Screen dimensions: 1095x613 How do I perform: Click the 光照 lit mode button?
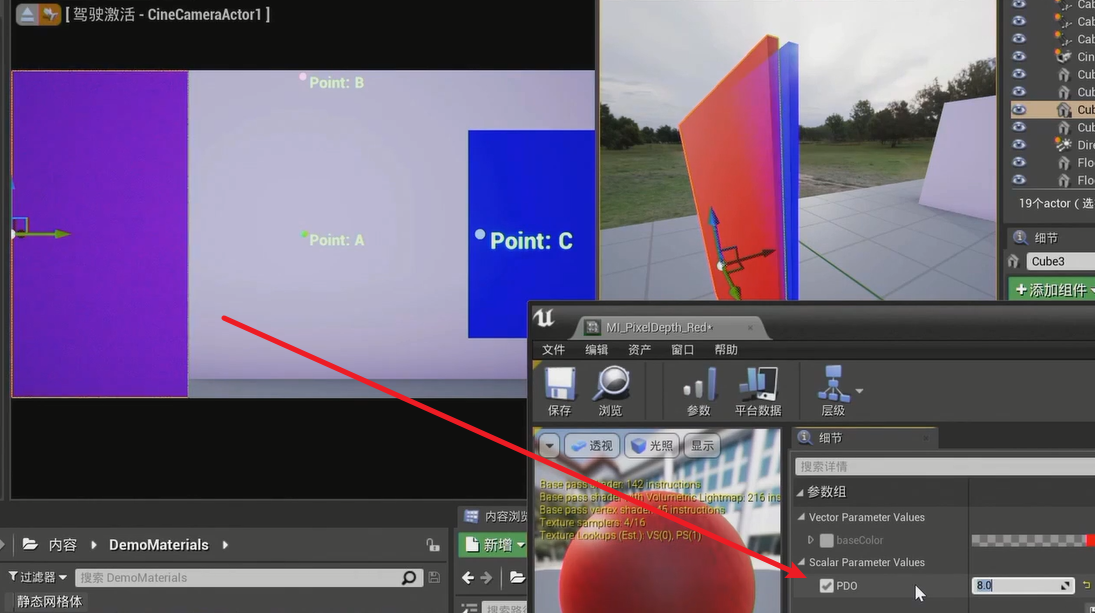pos(652,445)
